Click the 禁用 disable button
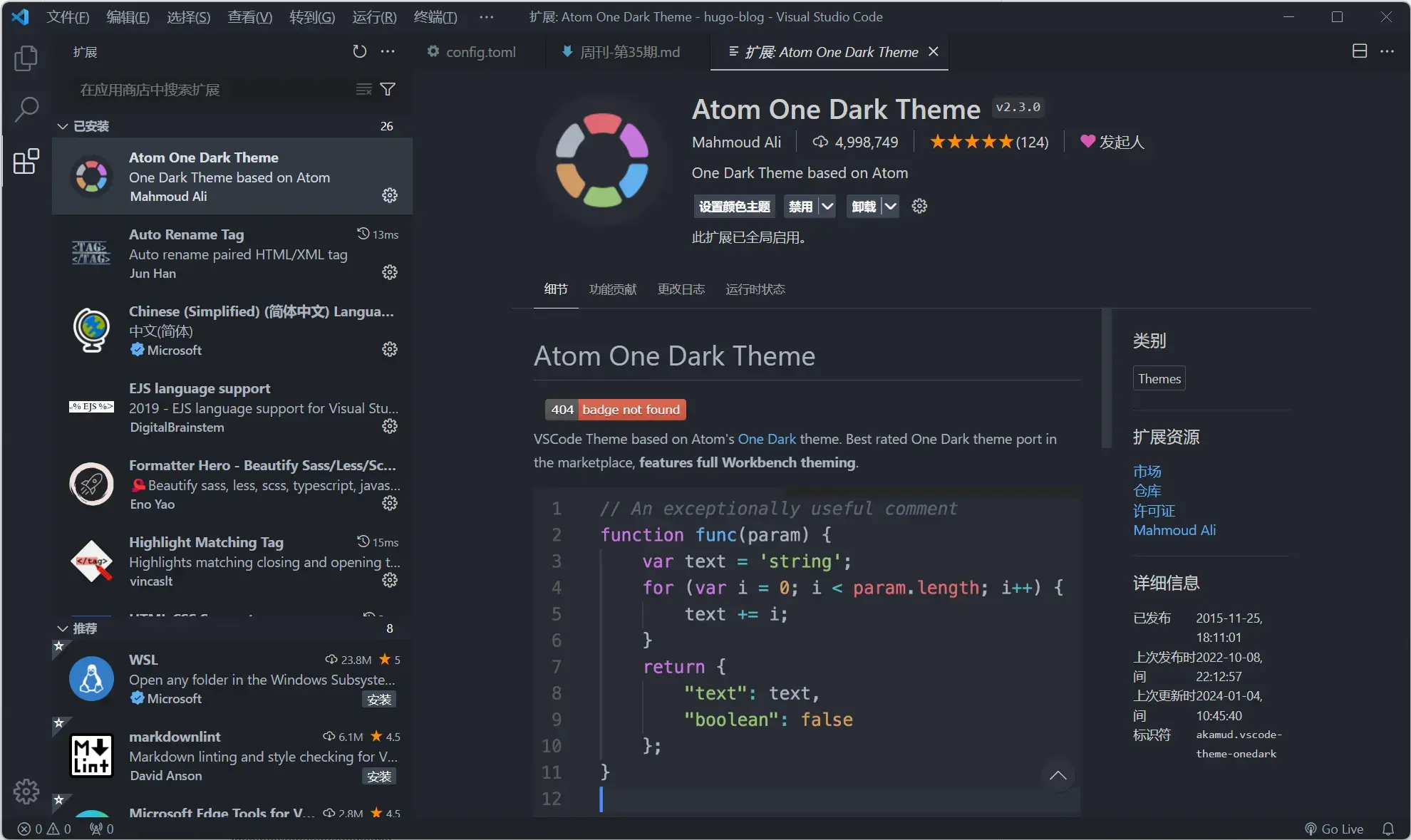The height and width of the screenshot is (840, 1411). [800, 207]
